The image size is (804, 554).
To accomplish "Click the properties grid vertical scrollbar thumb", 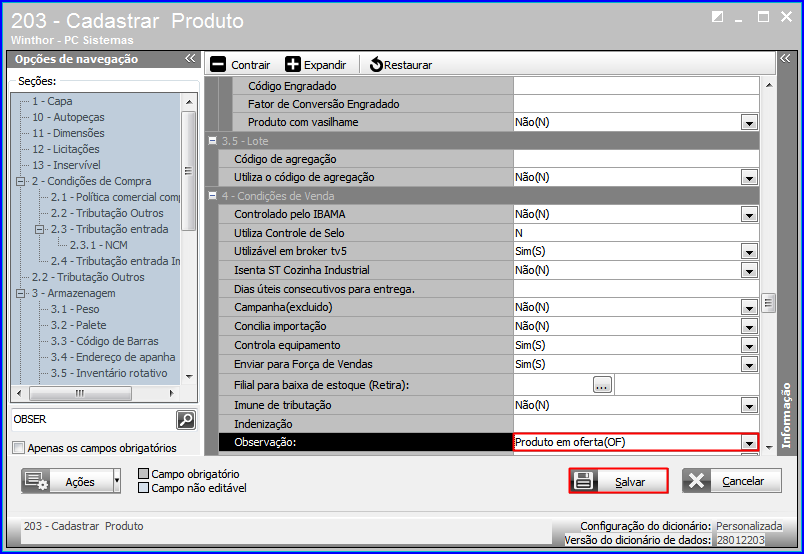I will pyautogui.click(x=768, y=303).
